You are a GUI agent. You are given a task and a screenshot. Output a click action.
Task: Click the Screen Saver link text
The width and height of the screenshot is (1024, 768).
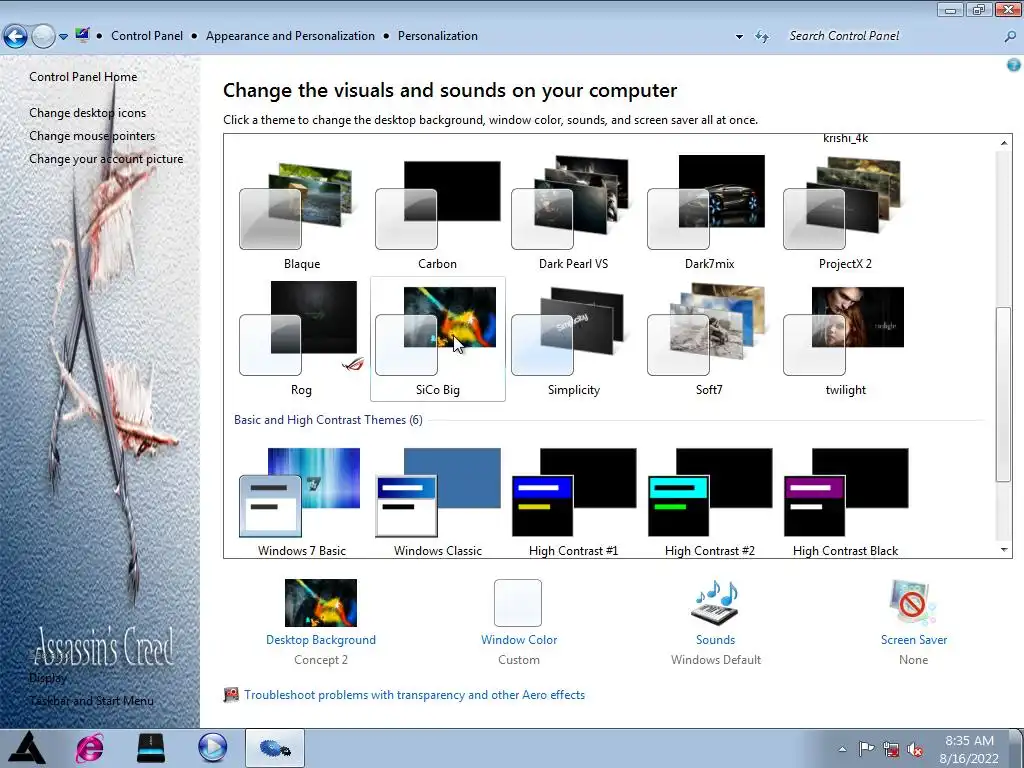pos(914,640)
